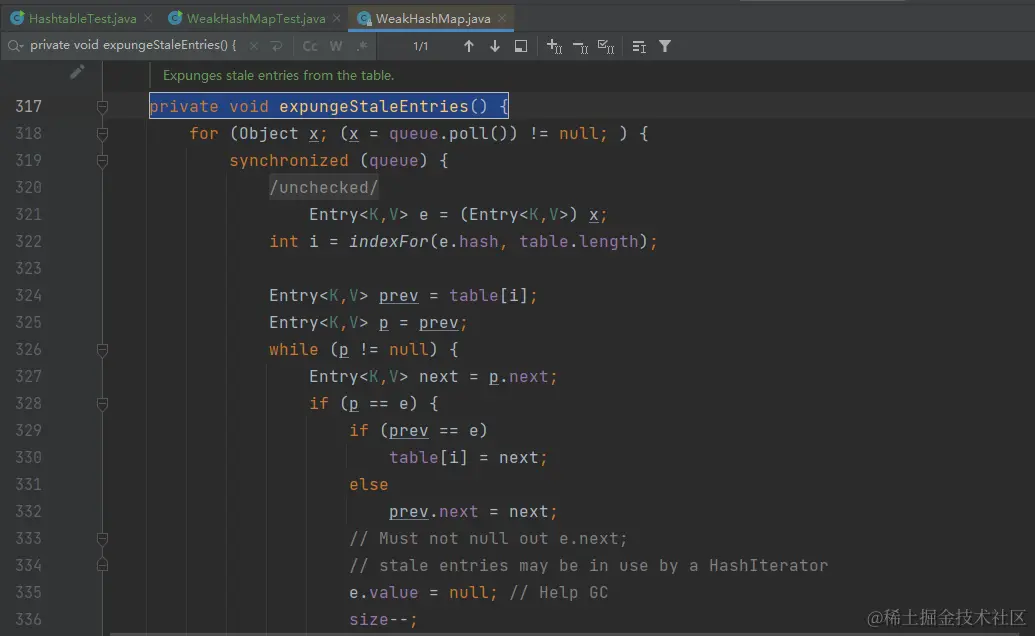Go to previous occurrence arrow

click(x=469, y=46)
